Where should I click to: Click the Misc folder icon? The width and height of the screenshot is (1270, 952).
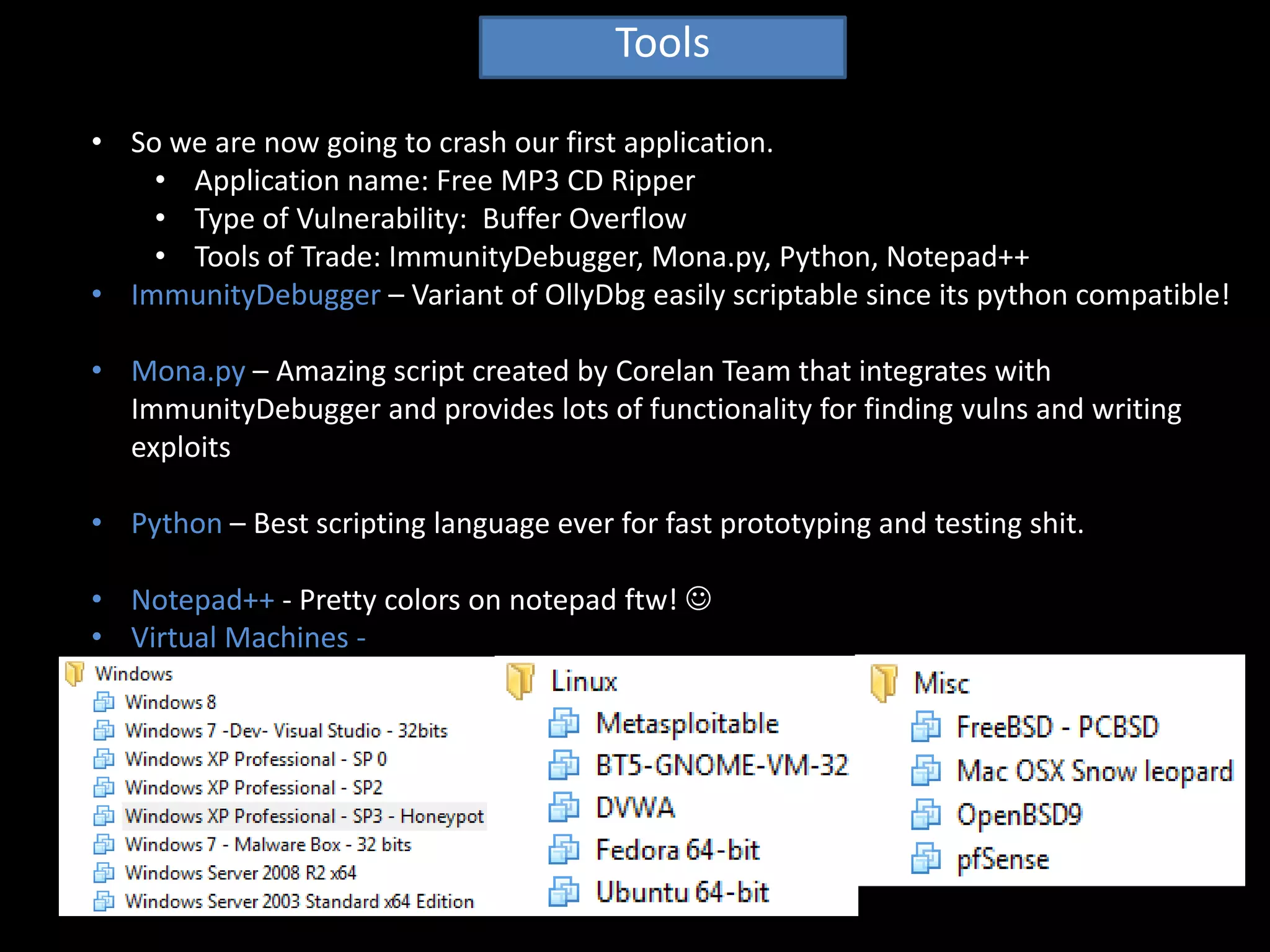coord(884,683)
